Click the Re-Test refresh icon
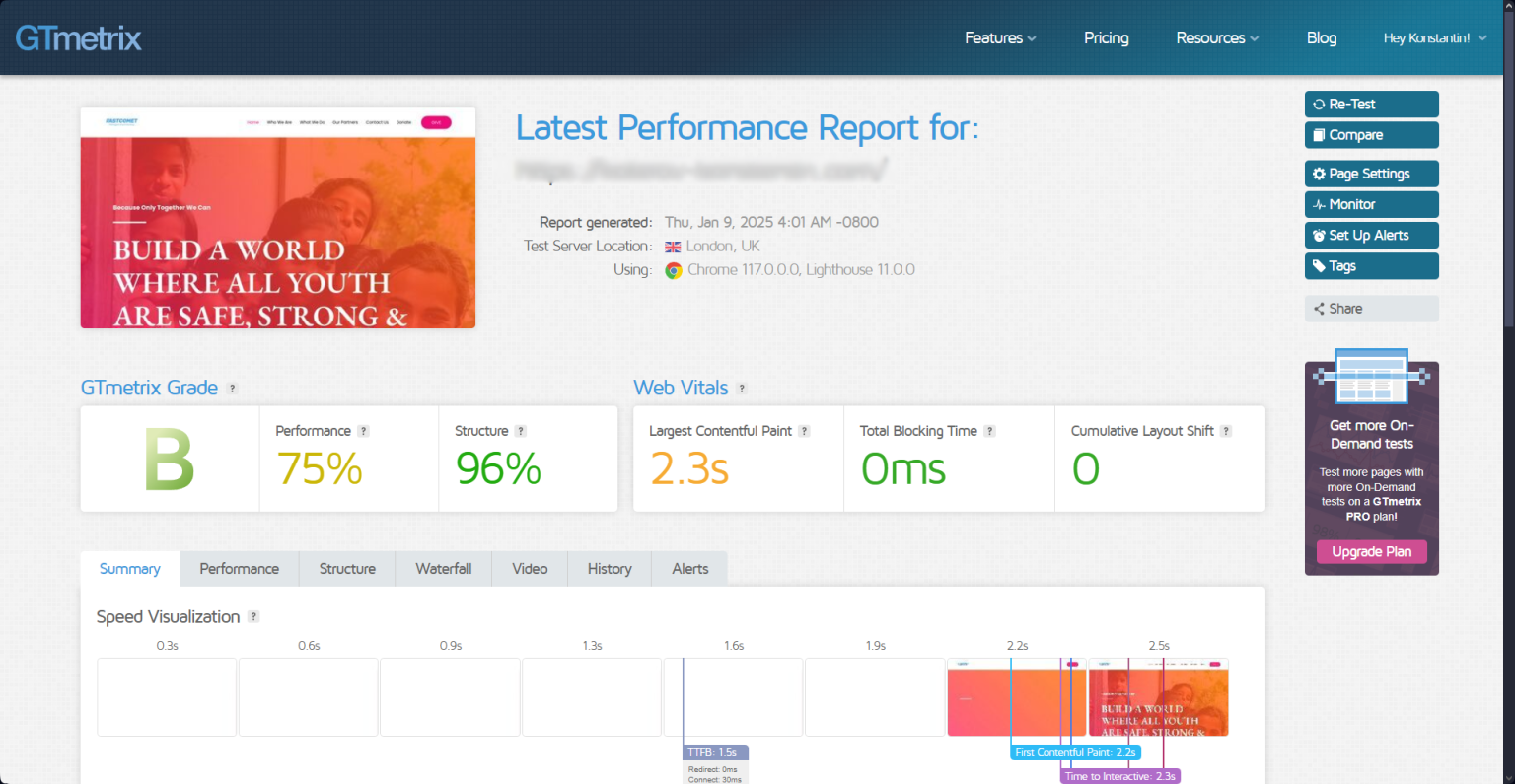1515x784 pixels. pos(1320,104)
